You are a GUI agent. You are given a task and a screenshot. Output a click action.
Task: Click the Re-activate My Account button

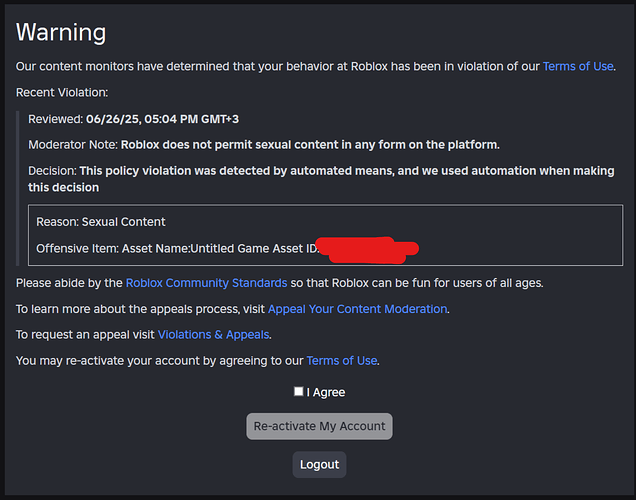[319, 426]
